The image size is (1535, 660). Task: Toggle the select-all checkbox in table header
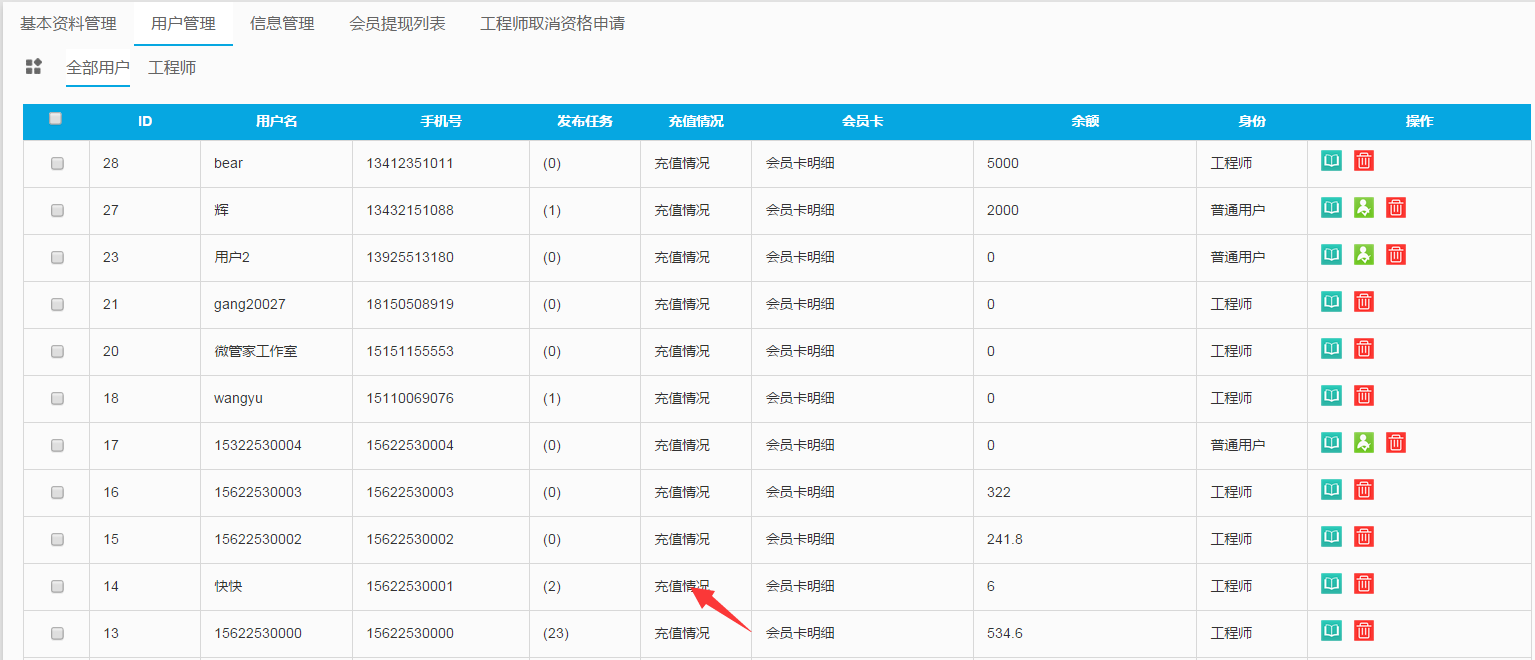[x=56, y=118]
